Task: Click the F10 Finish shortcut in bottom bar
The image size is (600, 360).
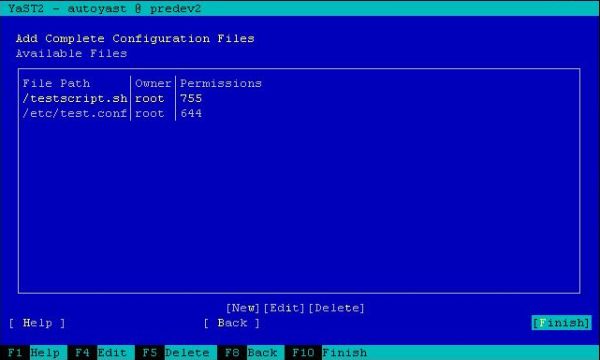Action: pos(329,353)
